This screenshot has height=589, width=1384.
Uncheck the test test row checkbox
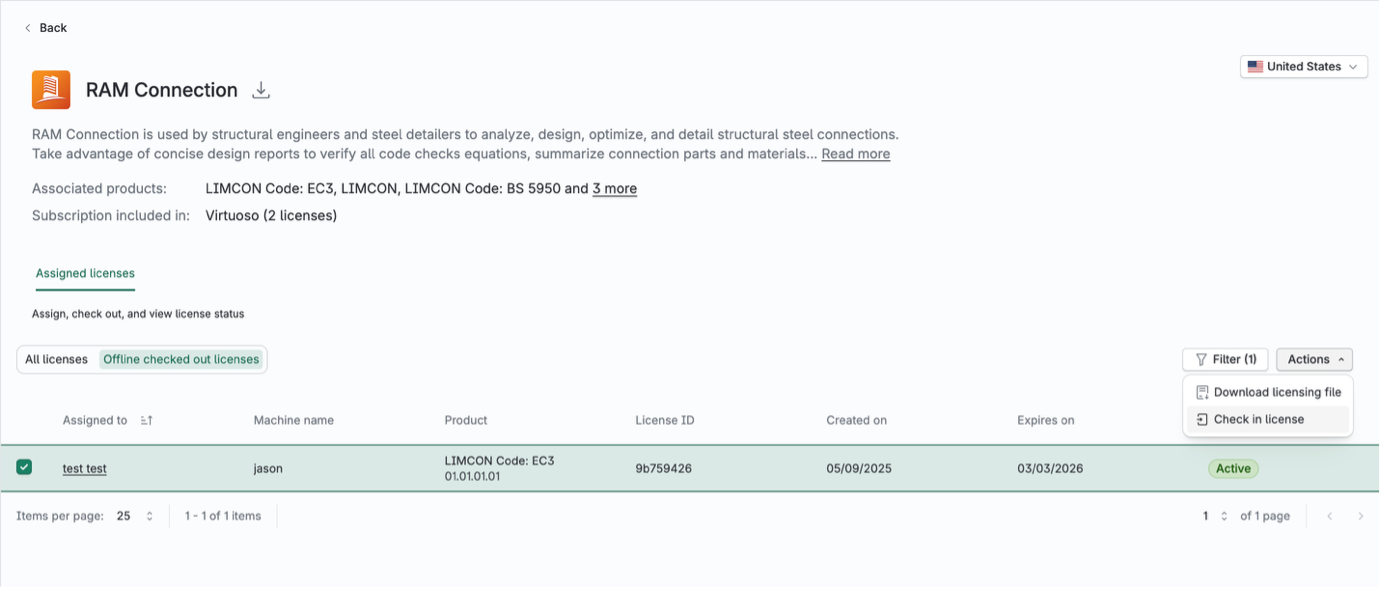tap(24, 467)
